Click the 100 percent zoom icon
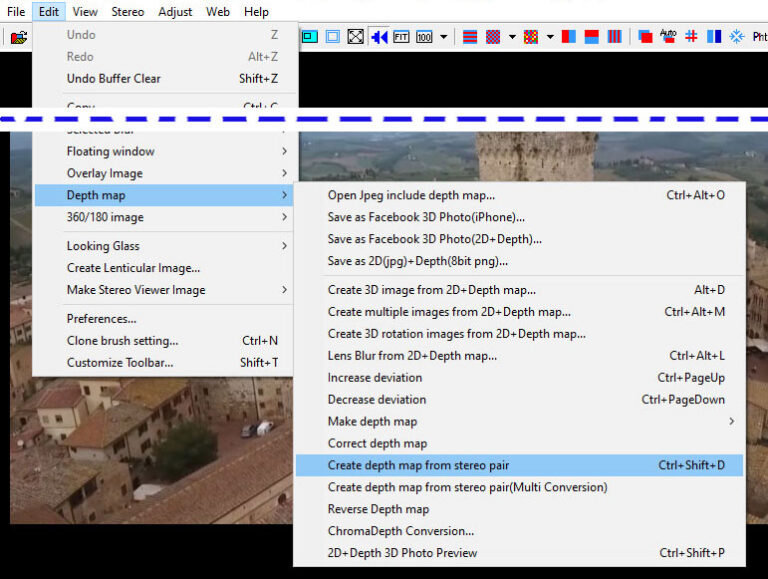The width and height of the screenshot is (768, 579). coord(424,37)
